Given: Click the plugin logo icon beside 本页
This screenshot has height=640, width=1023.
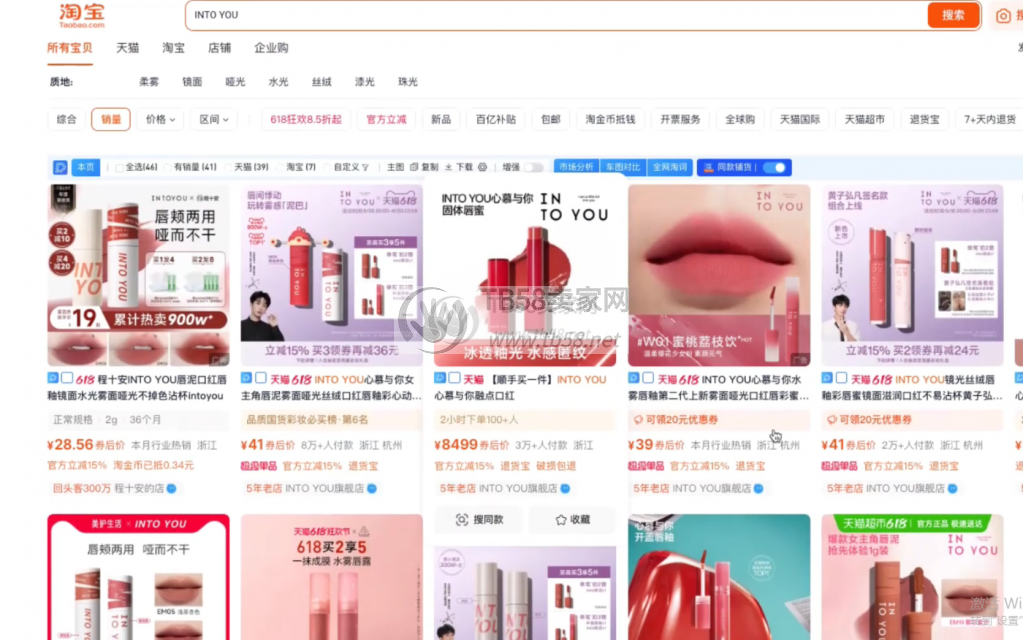Looking at the screenshot, I should (60, 168).
